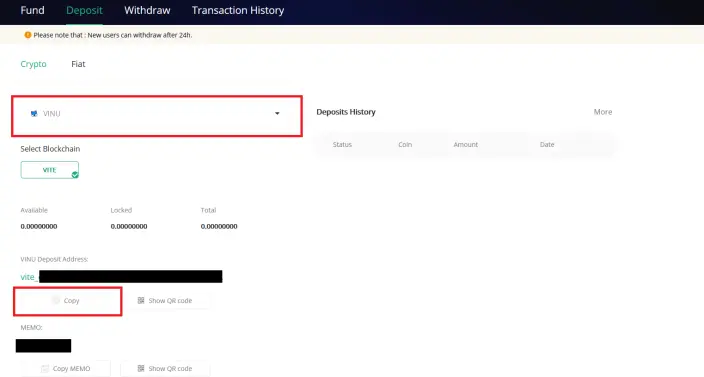The height and width of the screenshot is (377, 704).
Task: Click the VINU coin logo icon
Action: [34, 114]
